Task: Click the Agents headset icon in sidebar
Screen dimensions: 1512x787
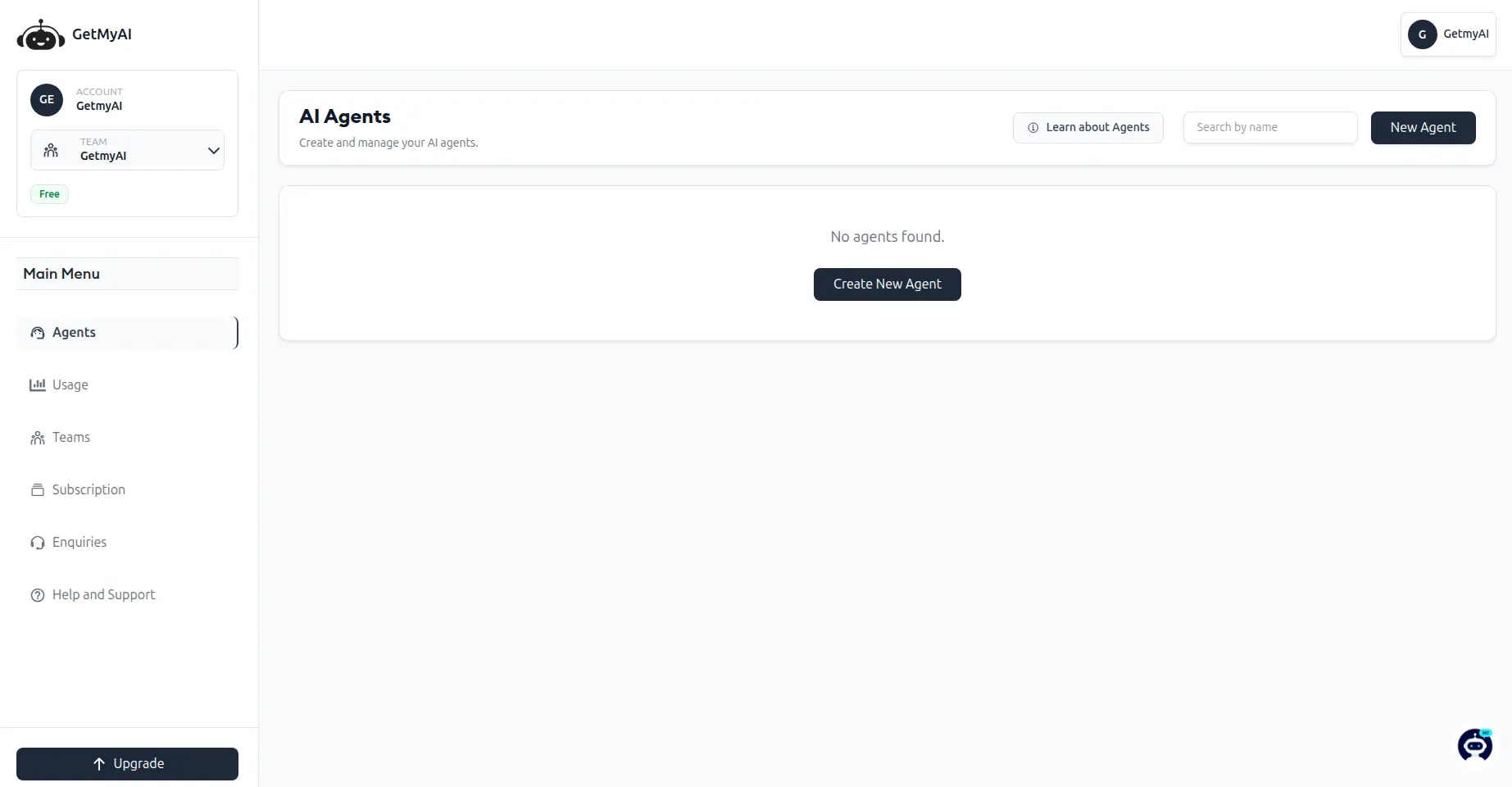Action: pyautogui.click(x=38, y=333)
